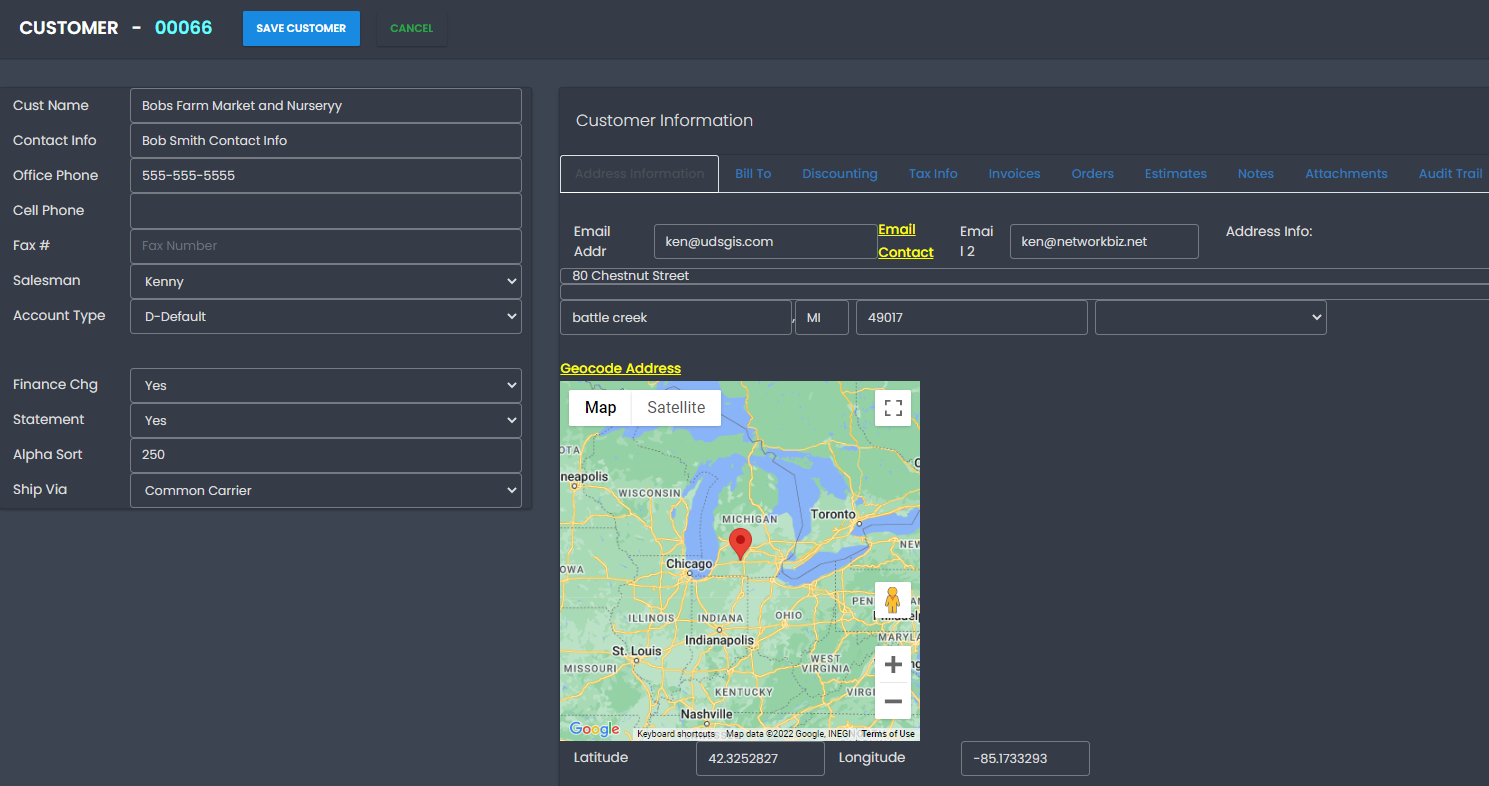Open the empty dropdown beside zip code

point(1210,317)
